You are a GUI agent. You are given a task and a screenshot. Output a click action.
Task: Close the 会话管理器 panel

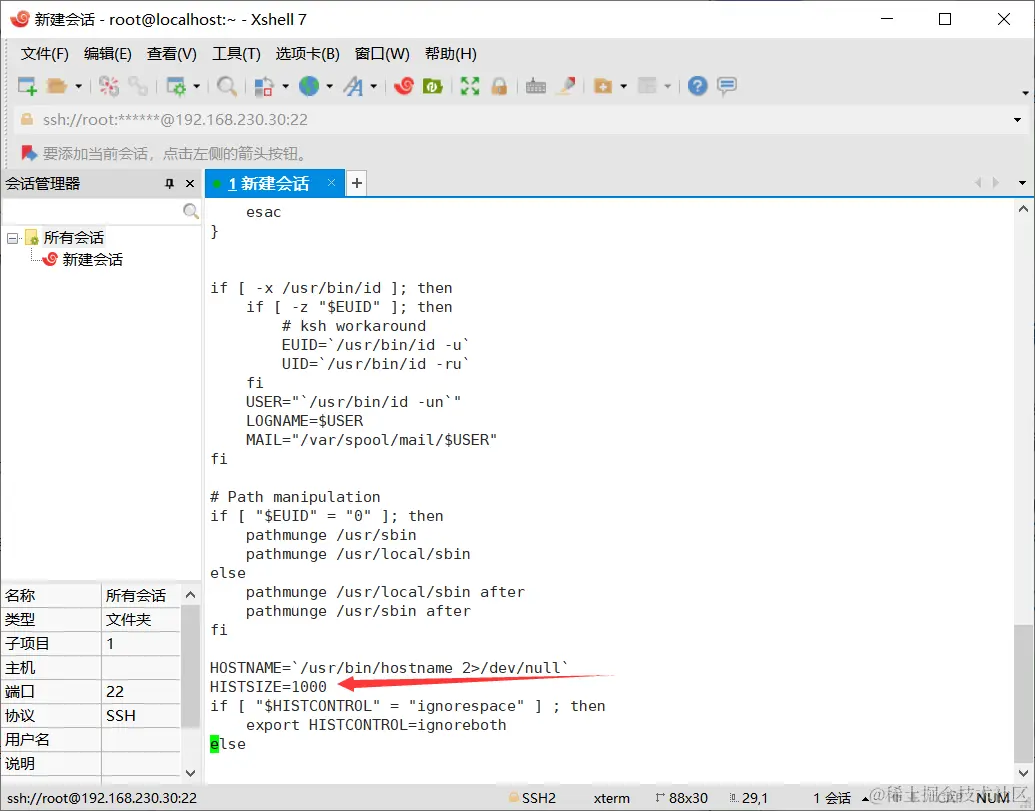click(190, 183)
